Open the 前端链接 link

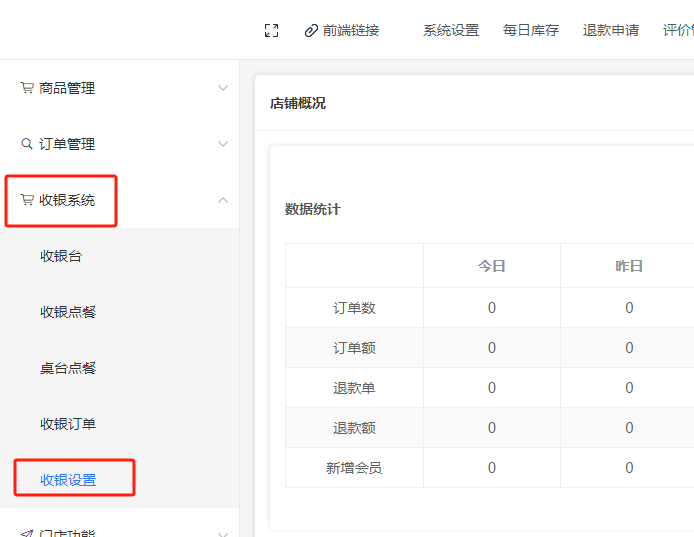tap(351, 31)
